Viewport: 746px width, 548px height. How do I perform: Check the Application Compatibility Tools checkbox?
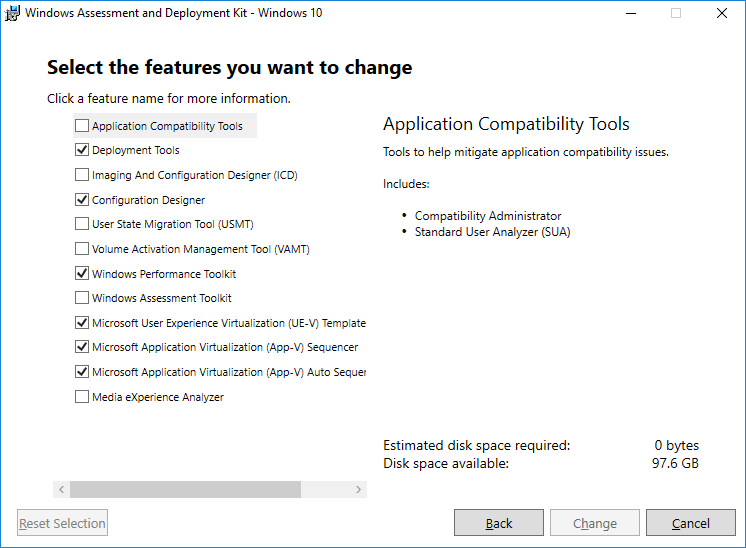82,126
